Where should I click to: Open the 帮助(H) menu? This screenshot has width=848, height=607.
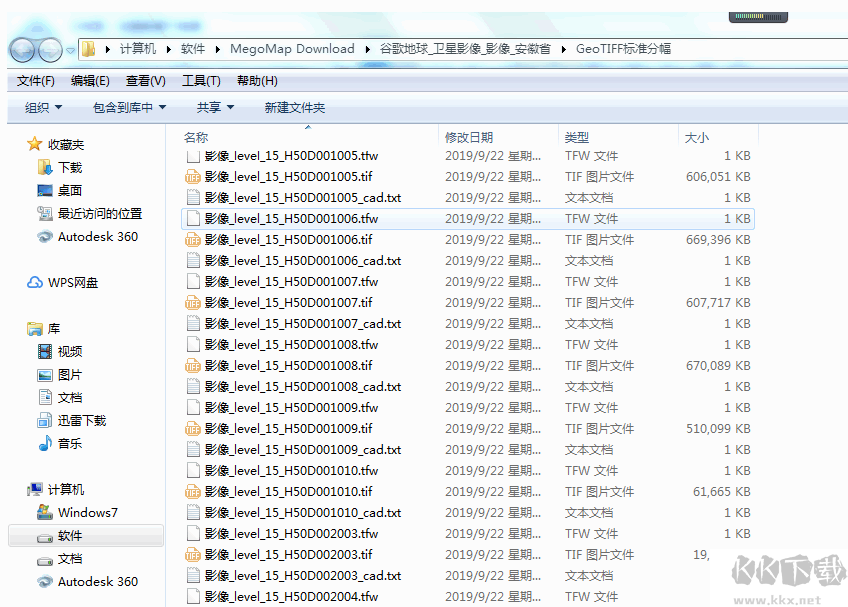pos(257,81)
